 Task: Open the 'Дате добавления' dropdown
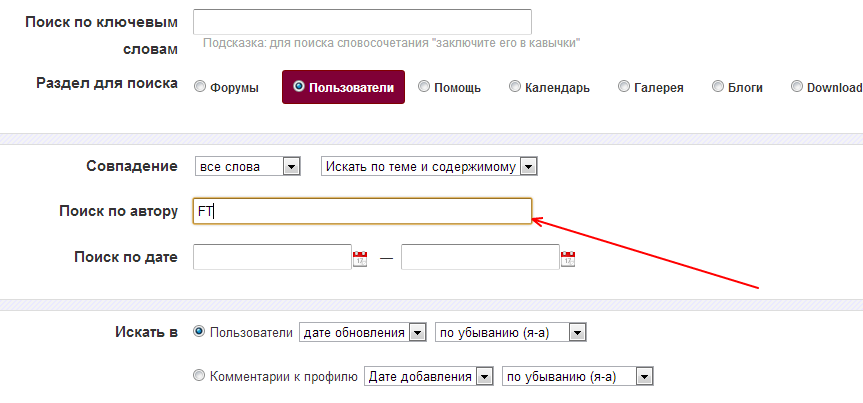pos(428,377)
